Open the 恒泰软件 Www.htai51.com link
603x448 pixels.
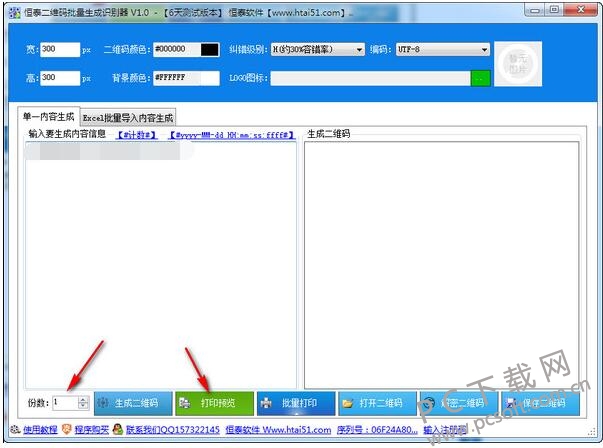[278, 430]
